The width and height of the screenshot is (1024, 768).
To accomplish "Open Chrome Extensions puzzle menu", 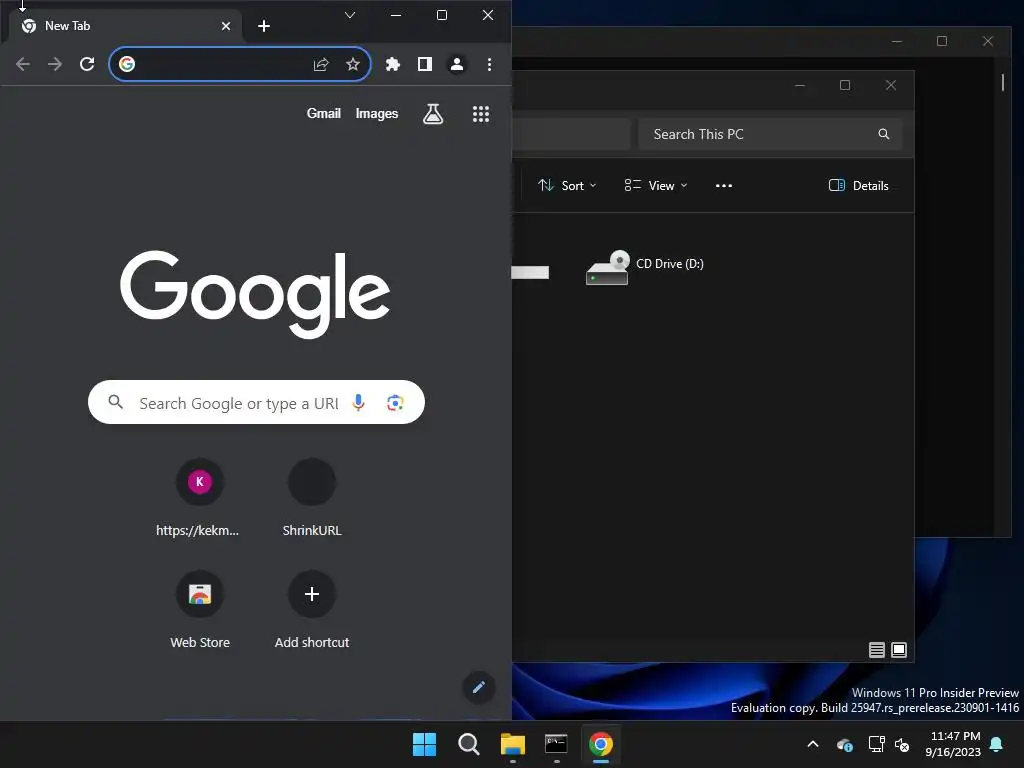I will click(x=392, y=64).
